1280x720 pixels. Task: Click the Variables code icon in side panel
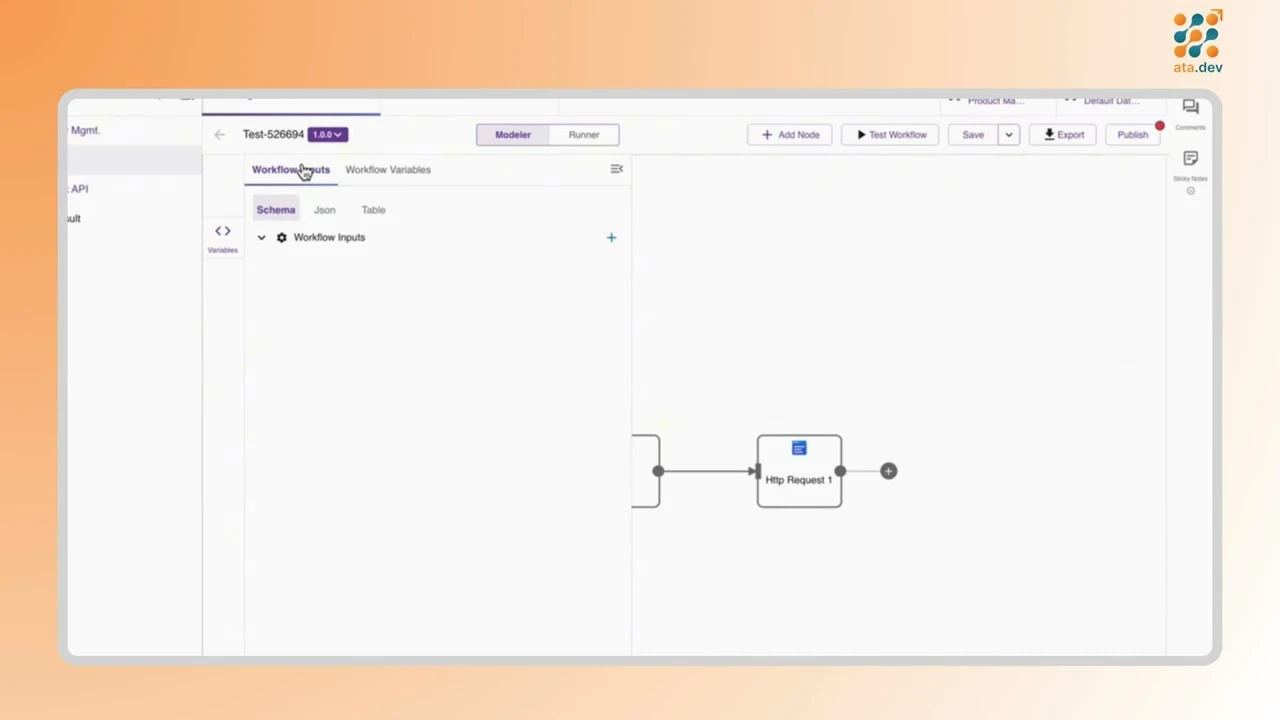tap(221, 231)
